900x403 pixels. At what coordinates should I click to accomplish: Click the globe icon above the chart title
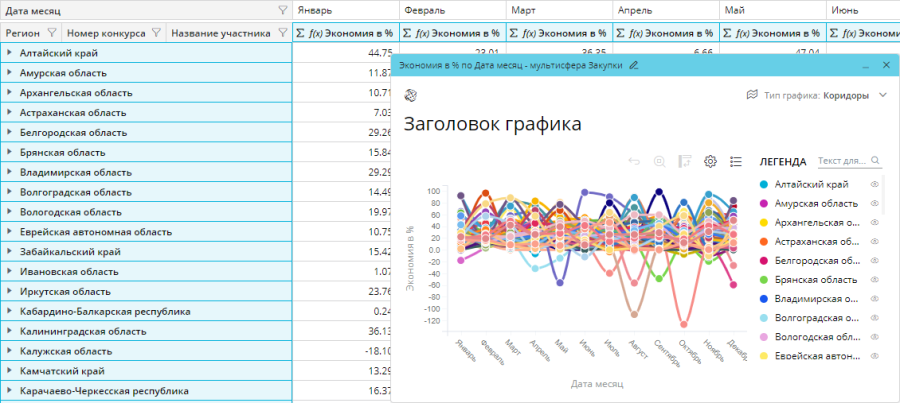tap(410, 95)
